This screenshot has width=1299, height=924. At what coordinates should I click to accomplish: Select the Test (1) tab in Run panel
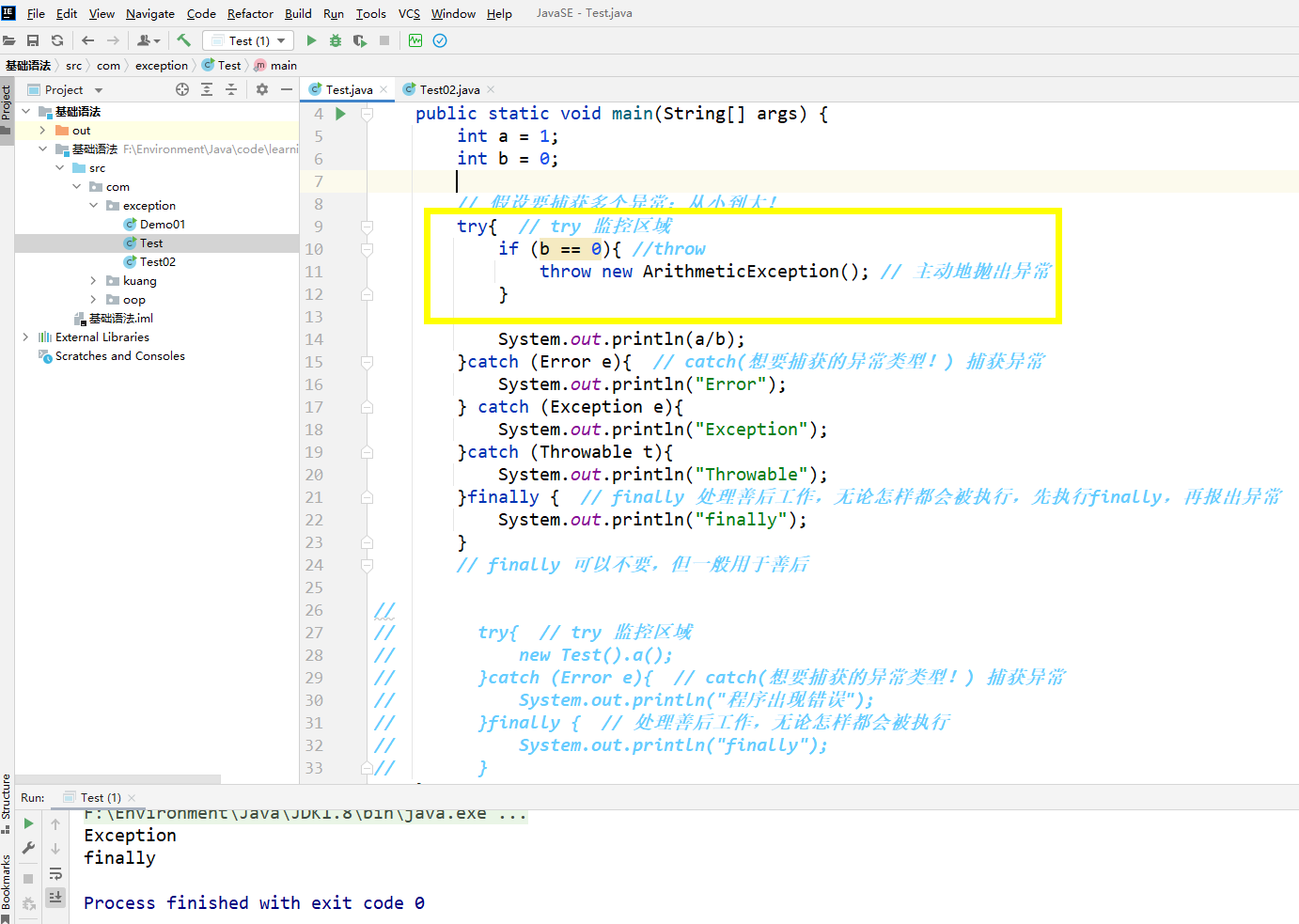(x=101, y=798)
